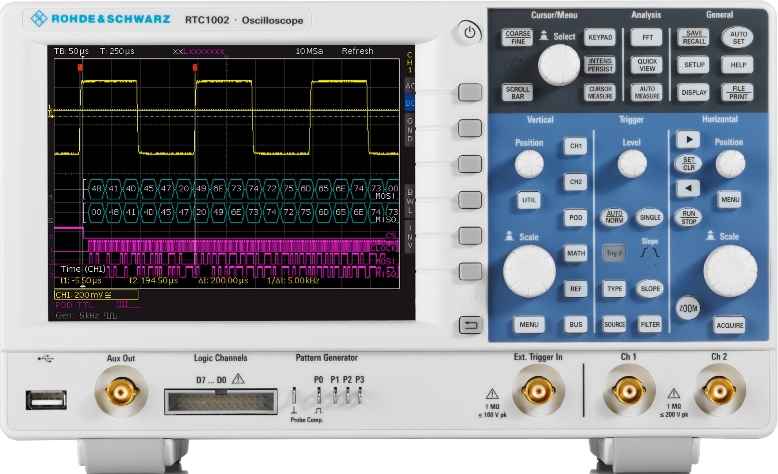
Task: Tap the CH1 200 mV label on screen
Action: pos(82,295)
